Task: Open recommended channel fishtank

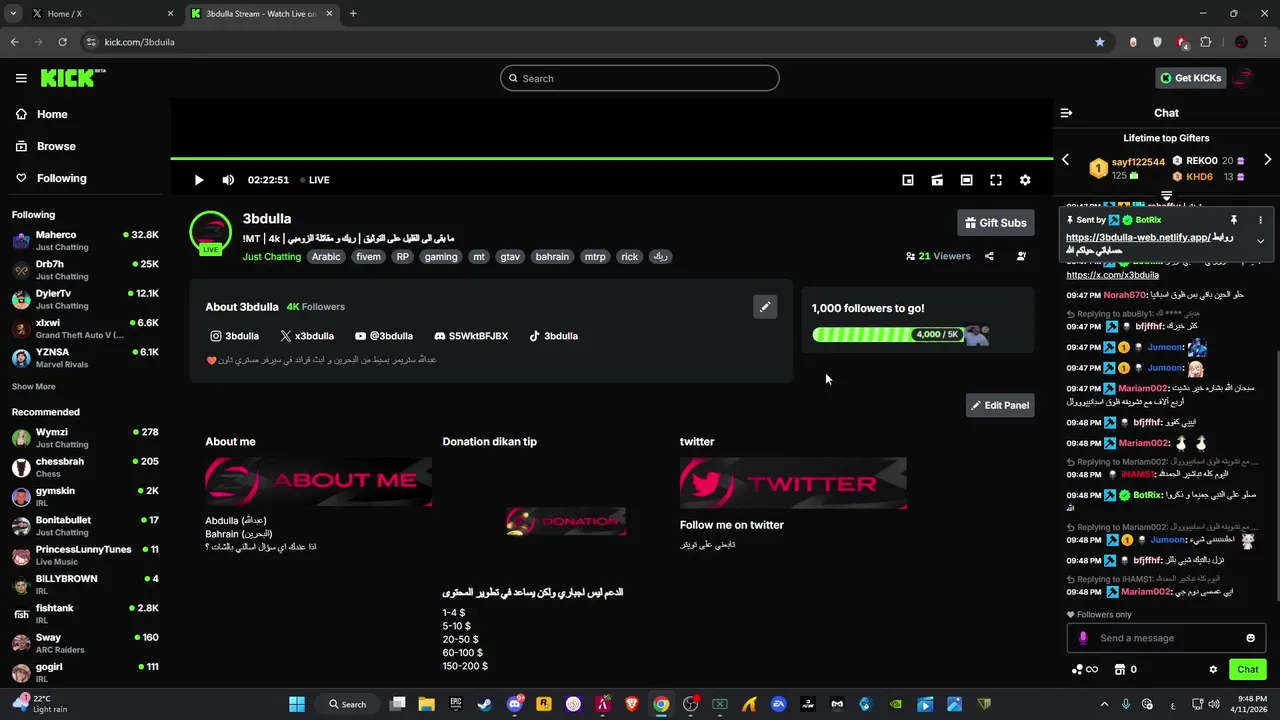Action: [x=85, y=614]
